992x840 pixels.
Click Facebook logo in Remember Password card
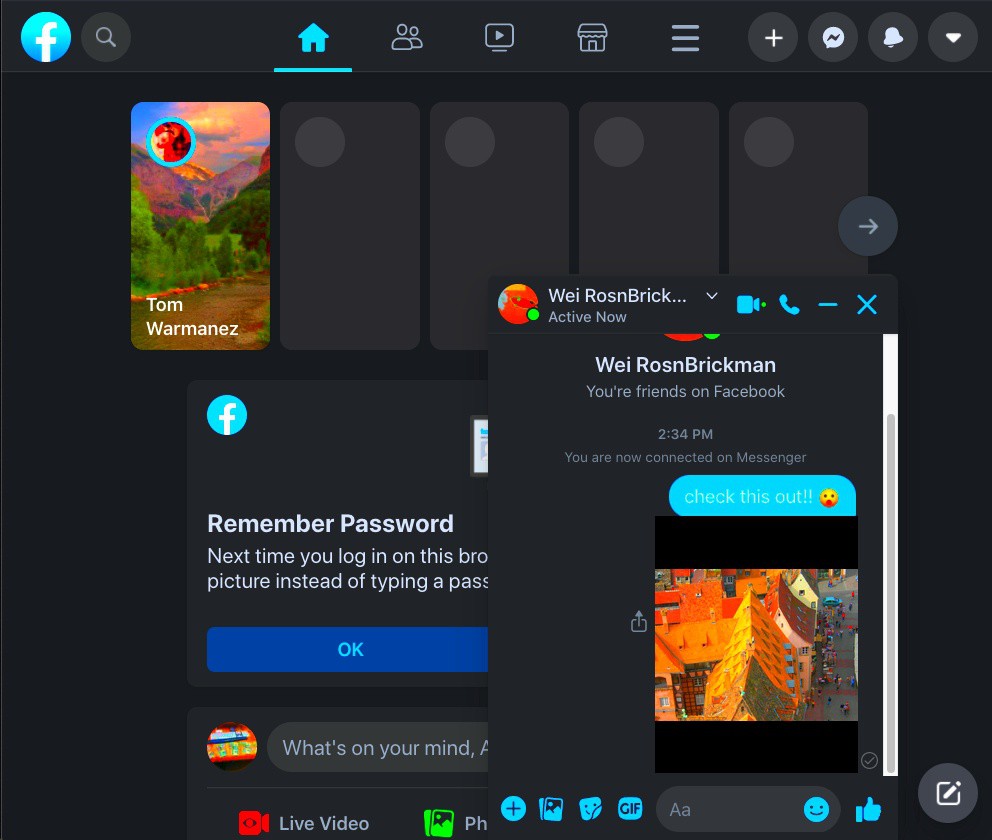(227, 415)
